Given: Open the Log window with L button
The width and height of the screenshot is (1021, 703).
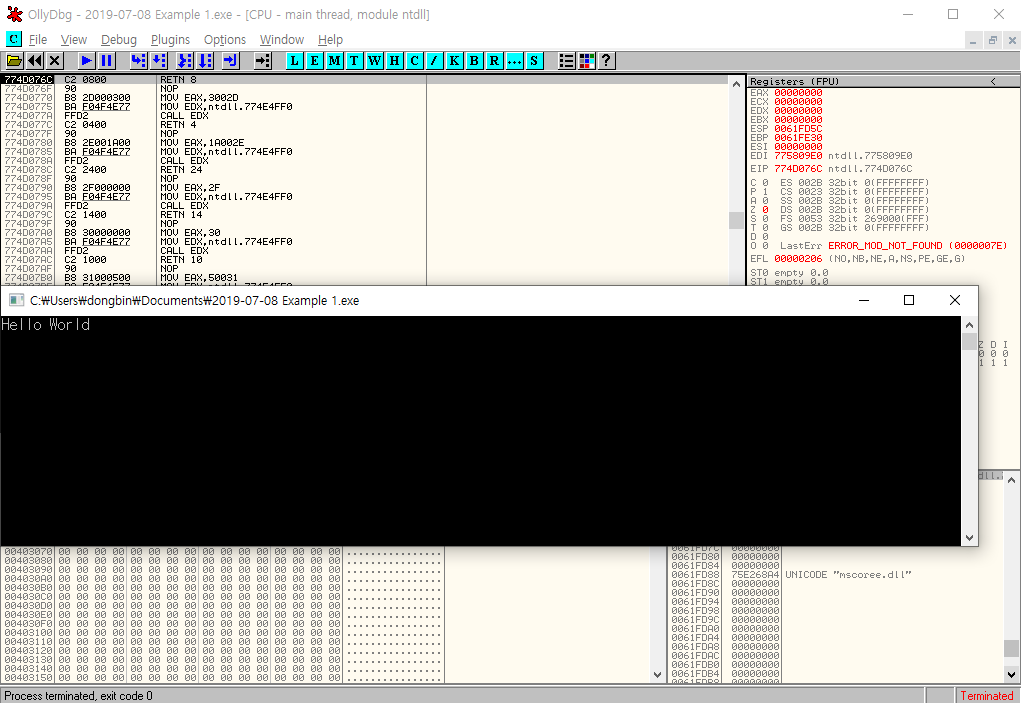Looking at the screenshot, I should [x=294, y=61].
